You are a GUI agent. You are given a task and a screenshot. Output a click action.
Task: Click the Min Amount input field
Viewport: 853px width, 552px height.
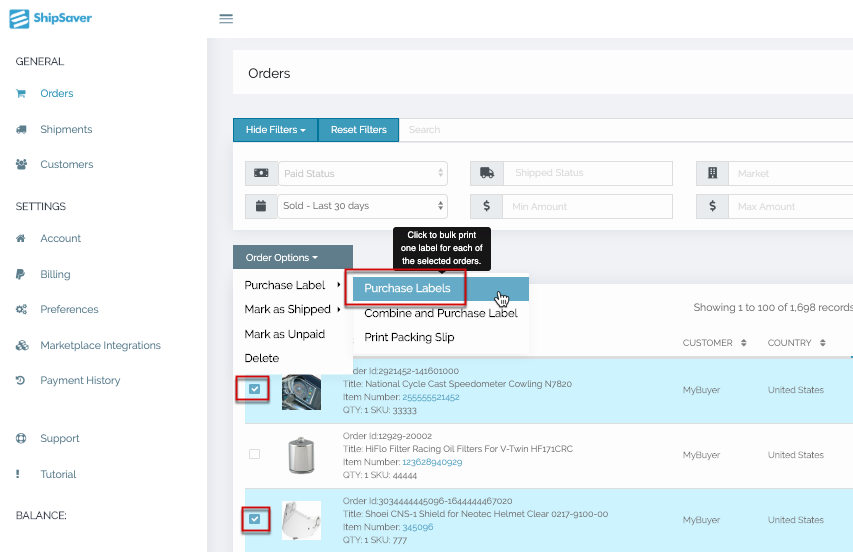(x=587, y=206)
